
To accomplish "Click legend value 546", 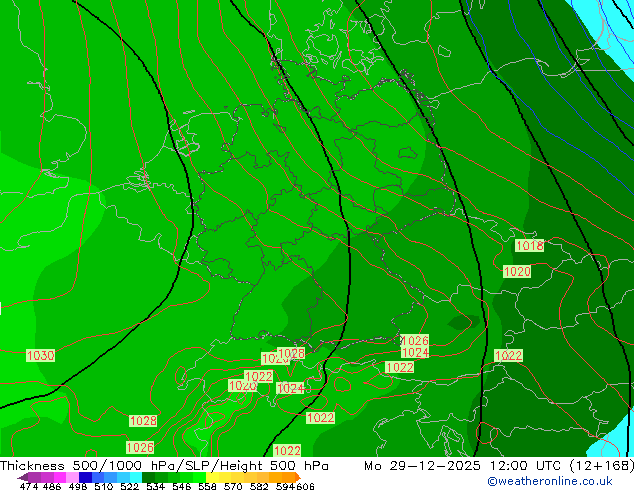I will [x=181, y=486].
